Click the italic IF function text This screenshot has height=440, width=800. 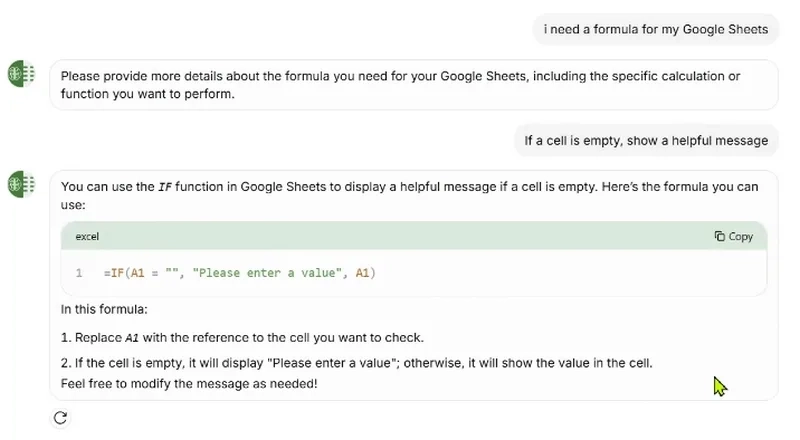[165, 187]
